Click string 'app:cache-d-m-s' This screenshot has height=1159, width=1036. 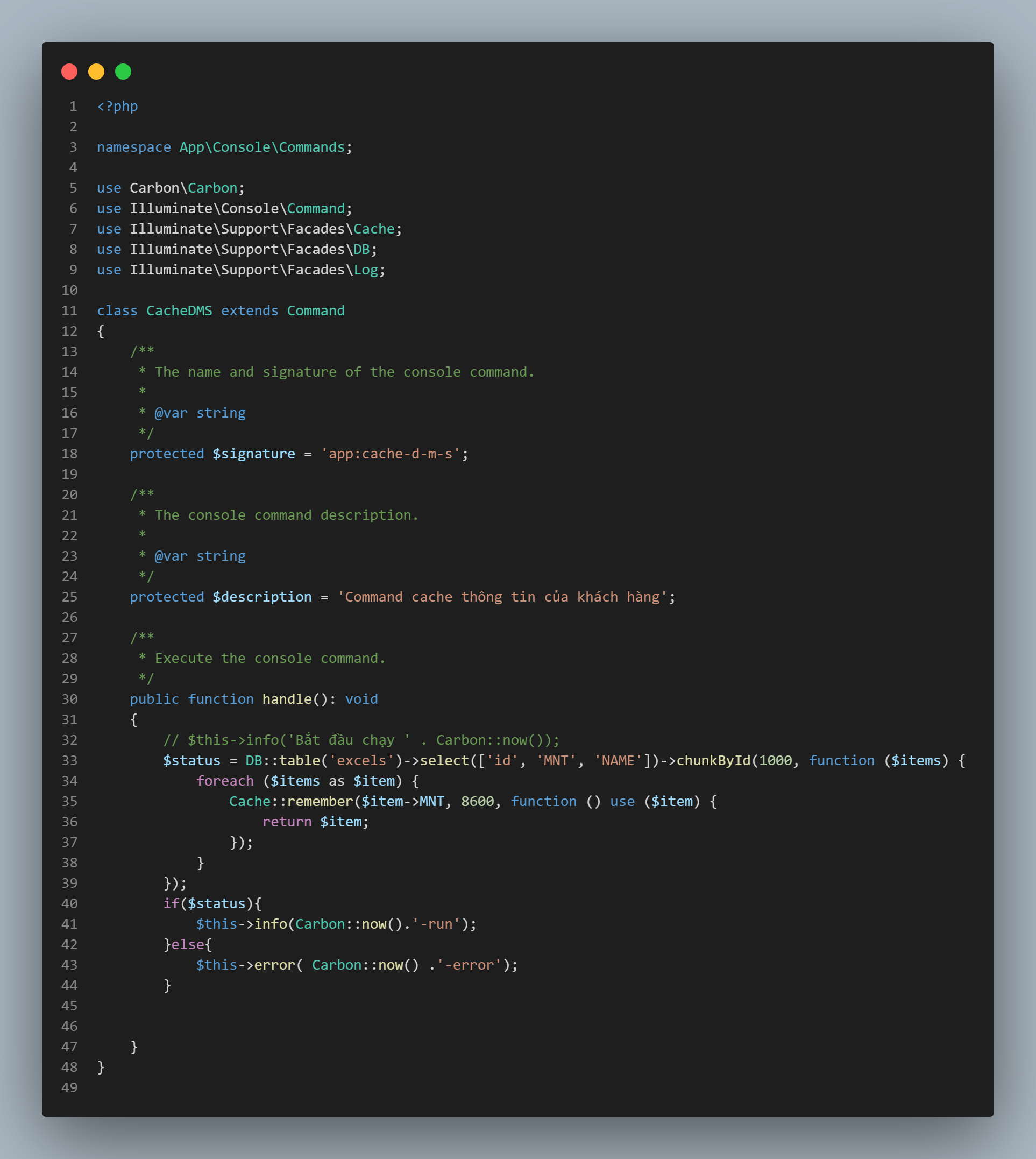coord(391,454)
